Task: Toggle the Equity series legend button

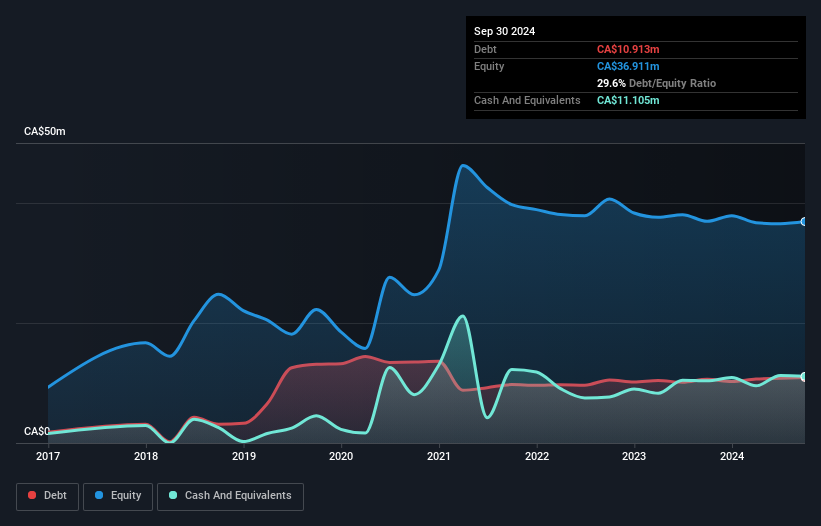Action: point(118,496)
